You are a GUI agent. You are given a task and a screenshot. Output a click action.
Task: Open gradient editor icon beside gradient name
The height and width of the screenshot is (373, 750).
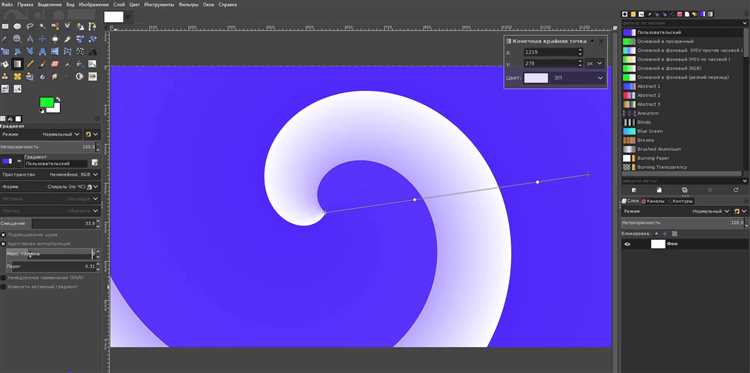click(x=94, y=163)
